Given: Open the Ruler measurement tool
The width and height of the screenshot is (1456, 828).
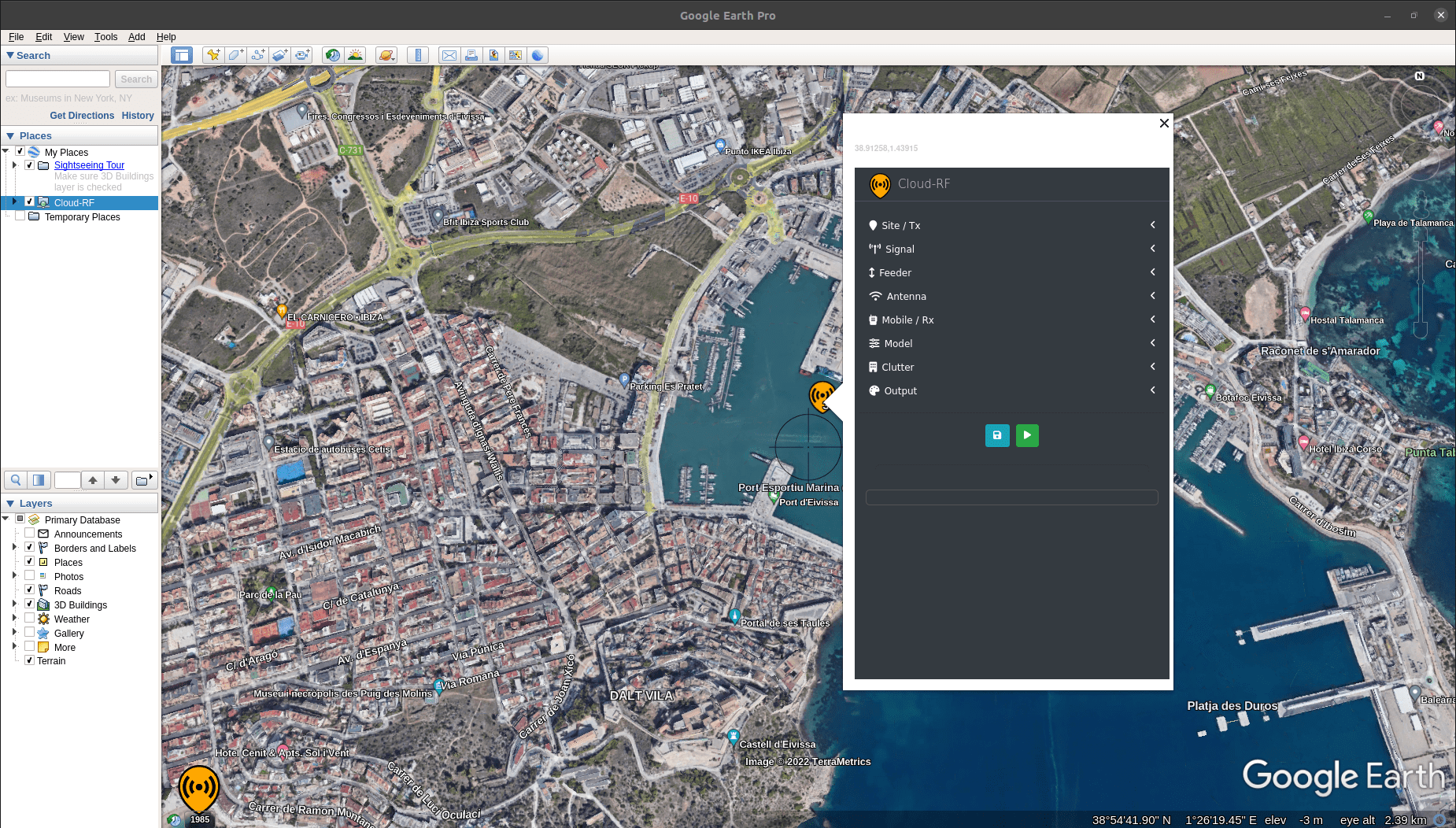Looking at the screenshot, I should 418,55.
